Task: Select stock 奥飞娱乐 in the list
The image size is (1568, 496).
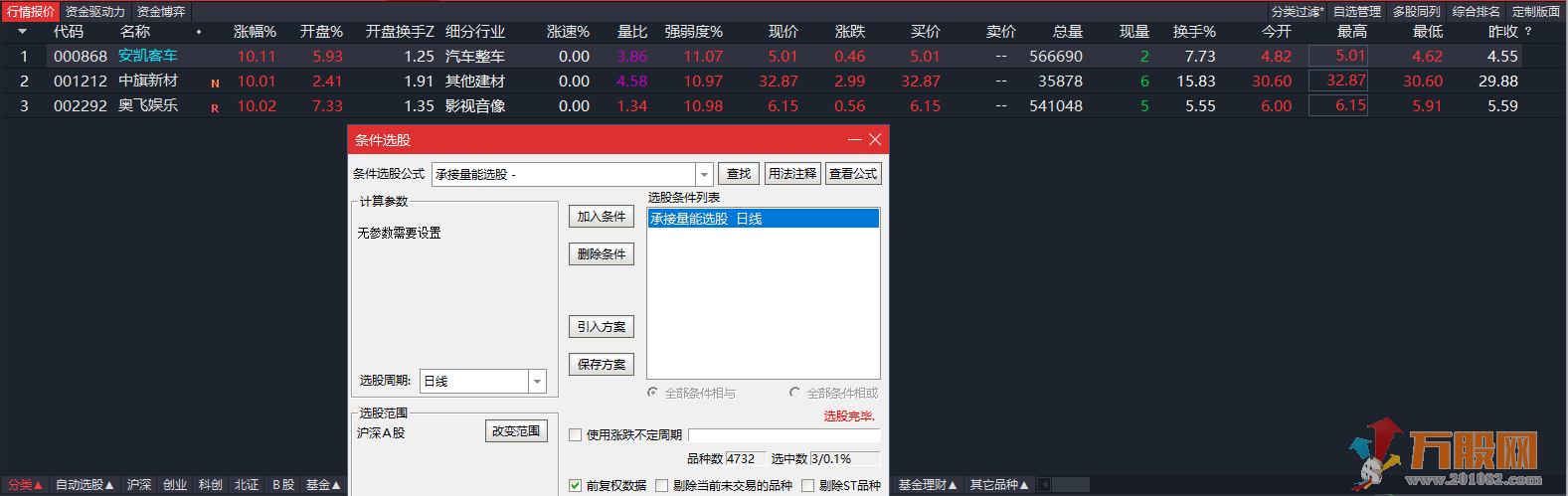Action: tap(147, 105)
